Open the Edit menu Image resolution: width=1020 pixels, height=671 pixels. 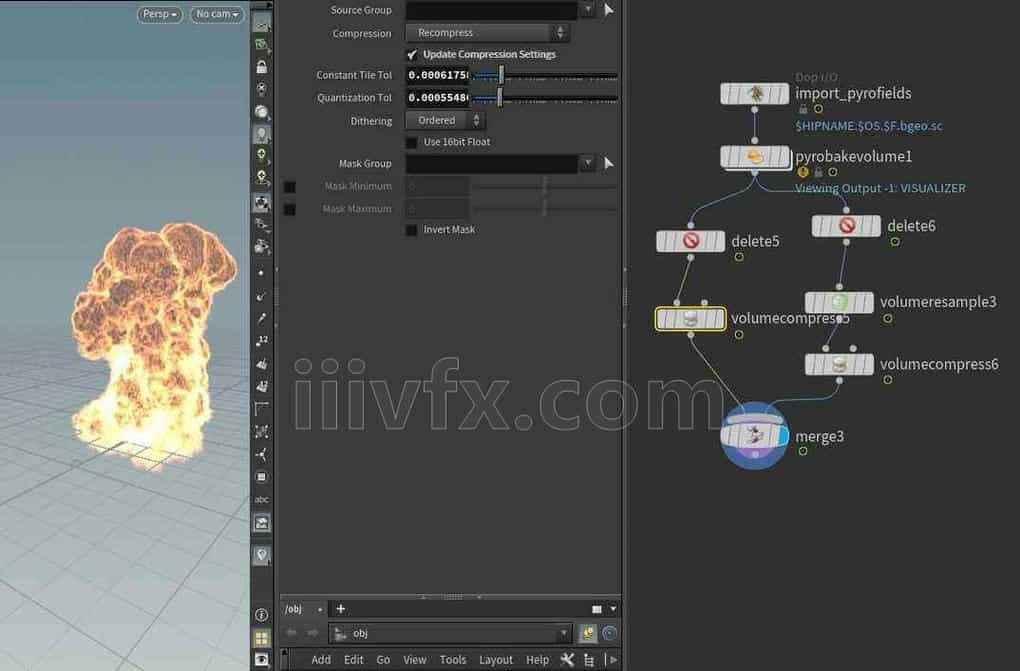click(353, 660)
